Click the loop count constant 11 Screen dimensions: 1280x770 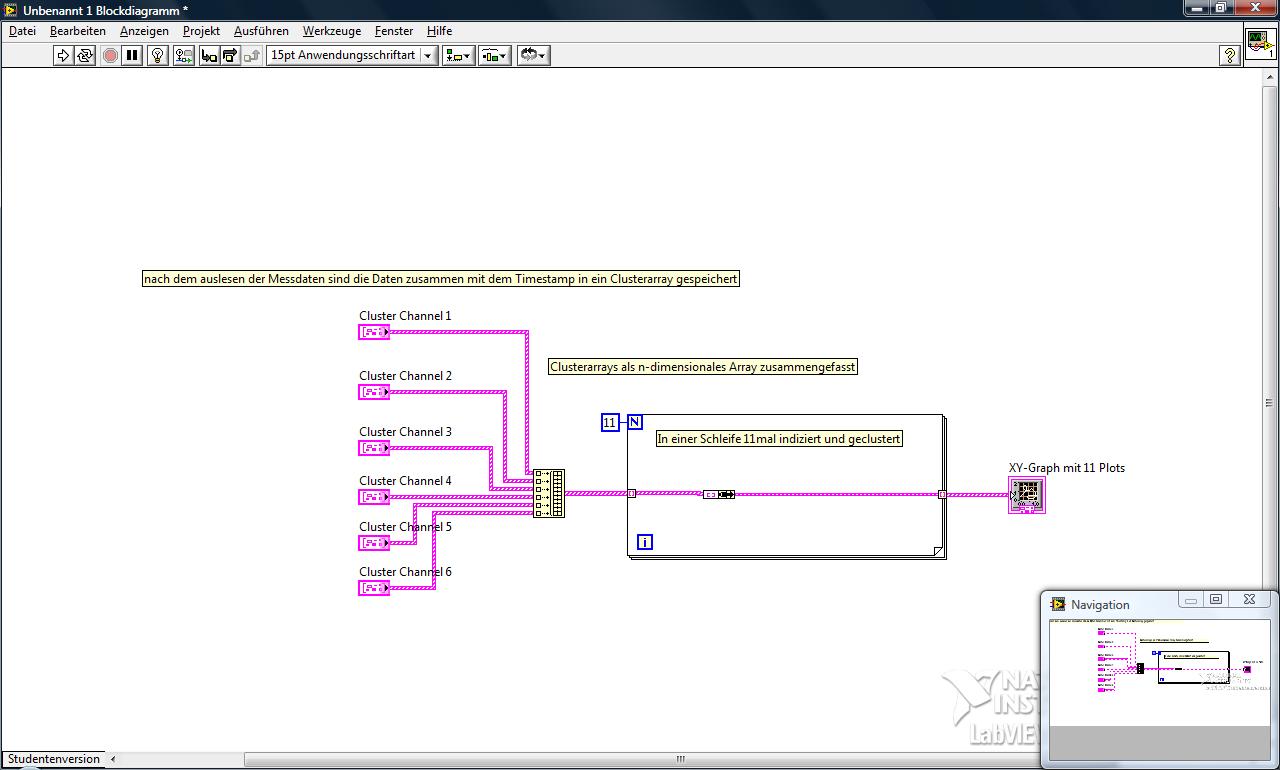click(x=609, y=422)
